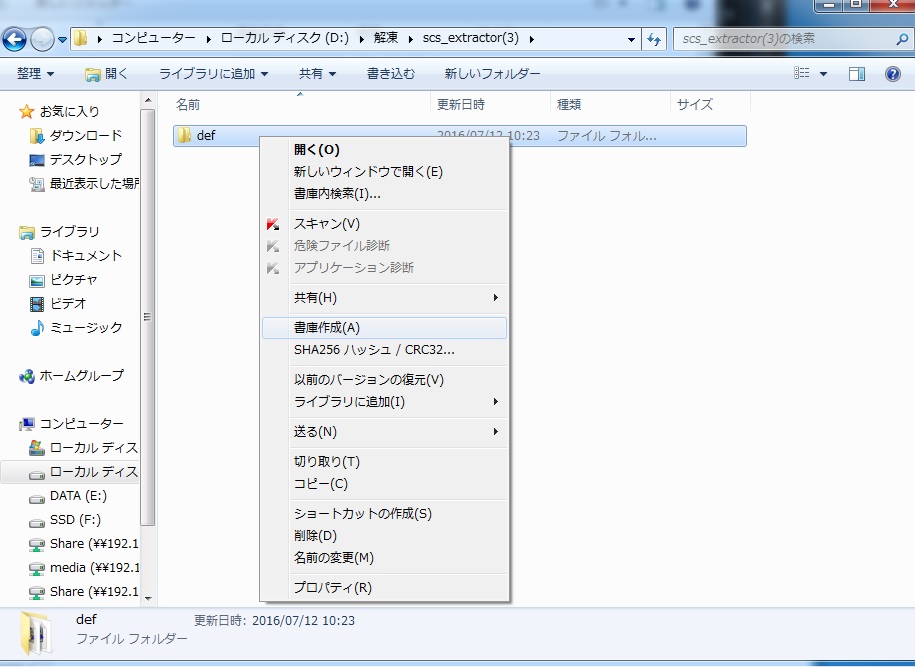915x667 pixels.
Task: Choose 書庫内検索(I)... menu item
Action: point(385,194)
